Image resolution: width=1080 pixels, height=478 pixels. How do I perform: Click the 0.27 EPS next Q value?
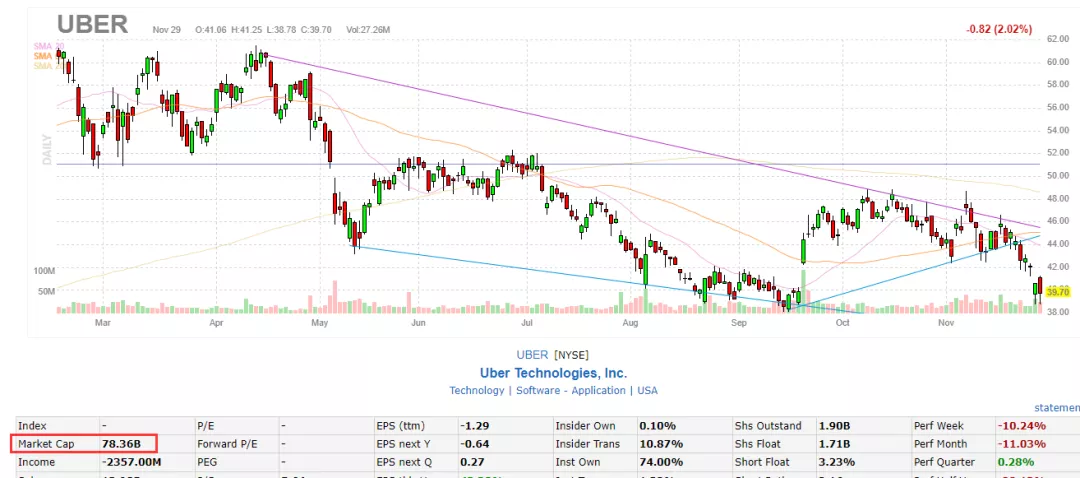pyautogui.click(x=471, y=461)
